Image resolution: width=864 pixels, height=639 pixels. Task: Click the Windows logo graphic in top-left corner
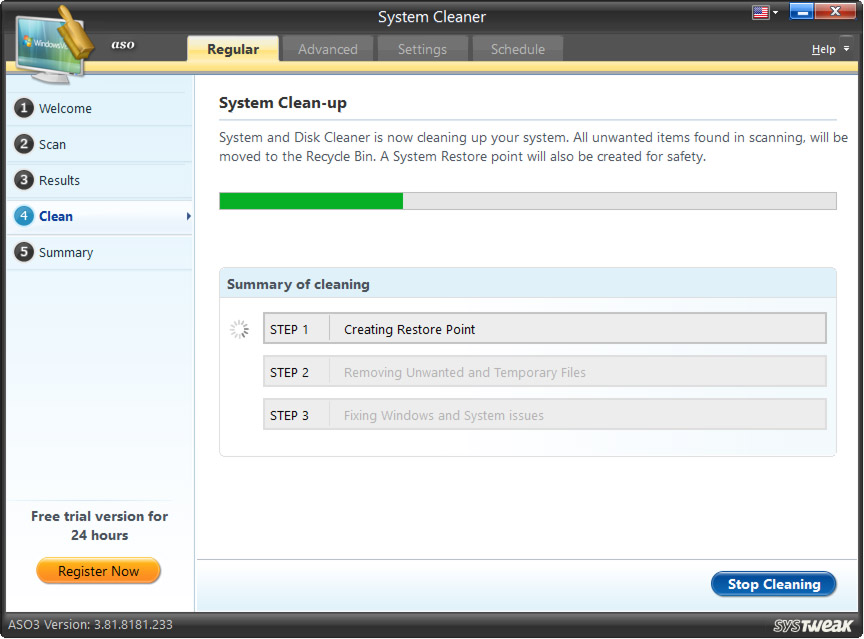click(x=48, y=42)
